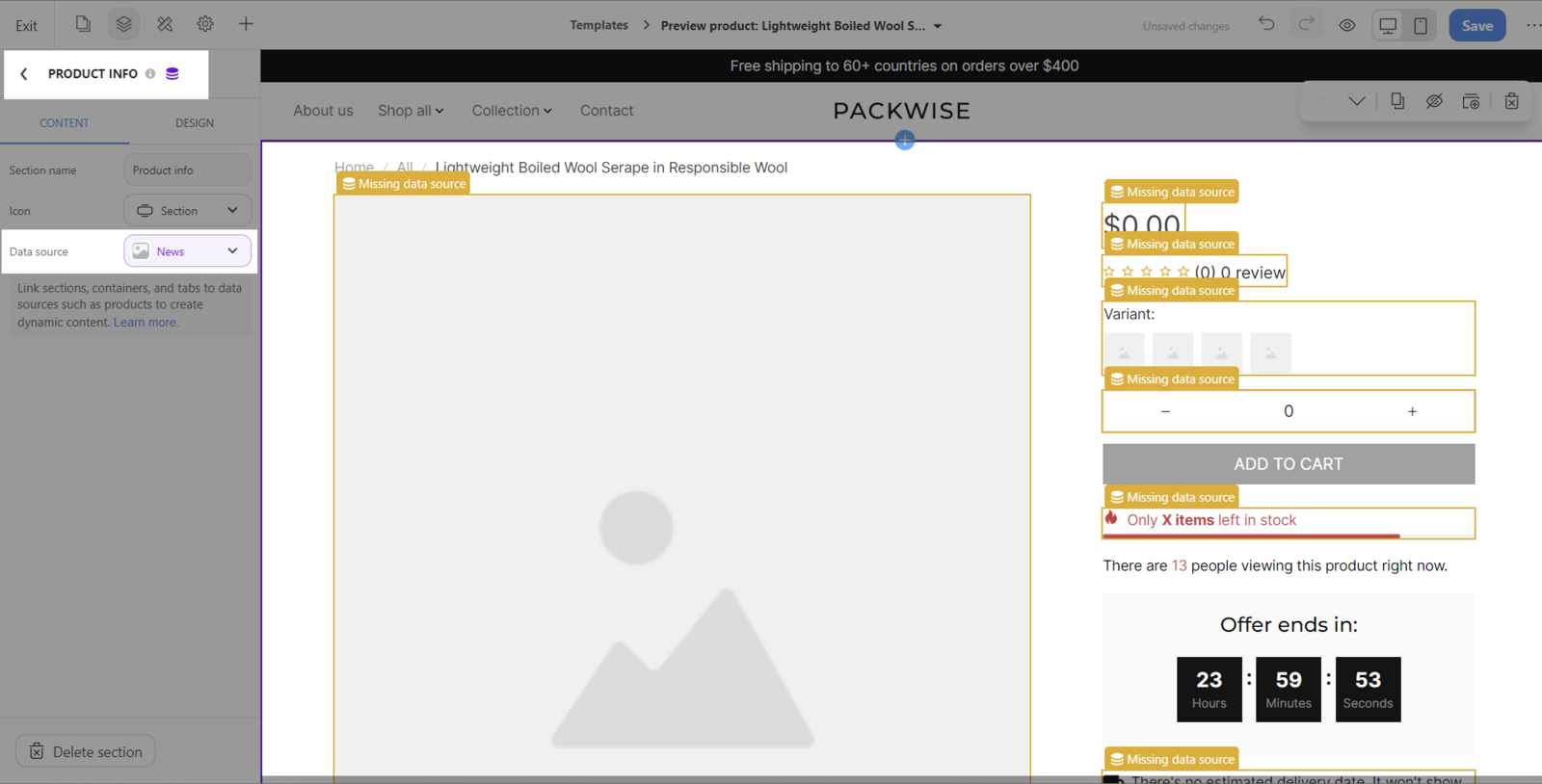1542x784 pixels.
Task: Hide the section with eye-slash icon
Action: 1434,101
